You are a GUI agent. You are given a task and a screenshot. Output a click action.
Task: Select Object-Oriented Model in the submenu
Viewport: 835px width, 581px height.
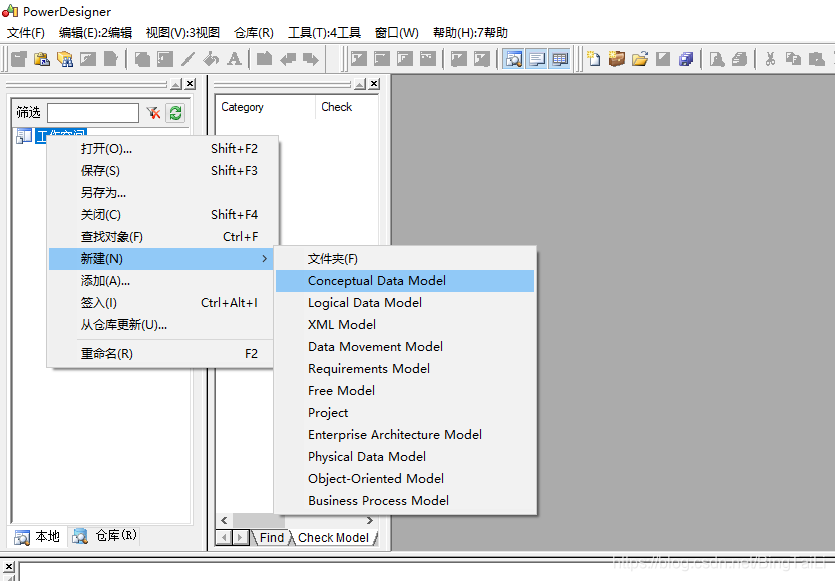click(405, 479)
